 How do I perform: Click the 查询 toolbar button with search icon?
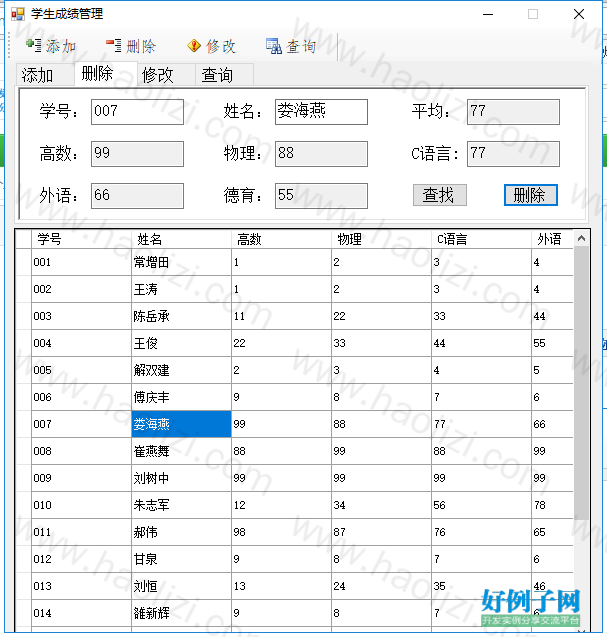tap(291, 46)
